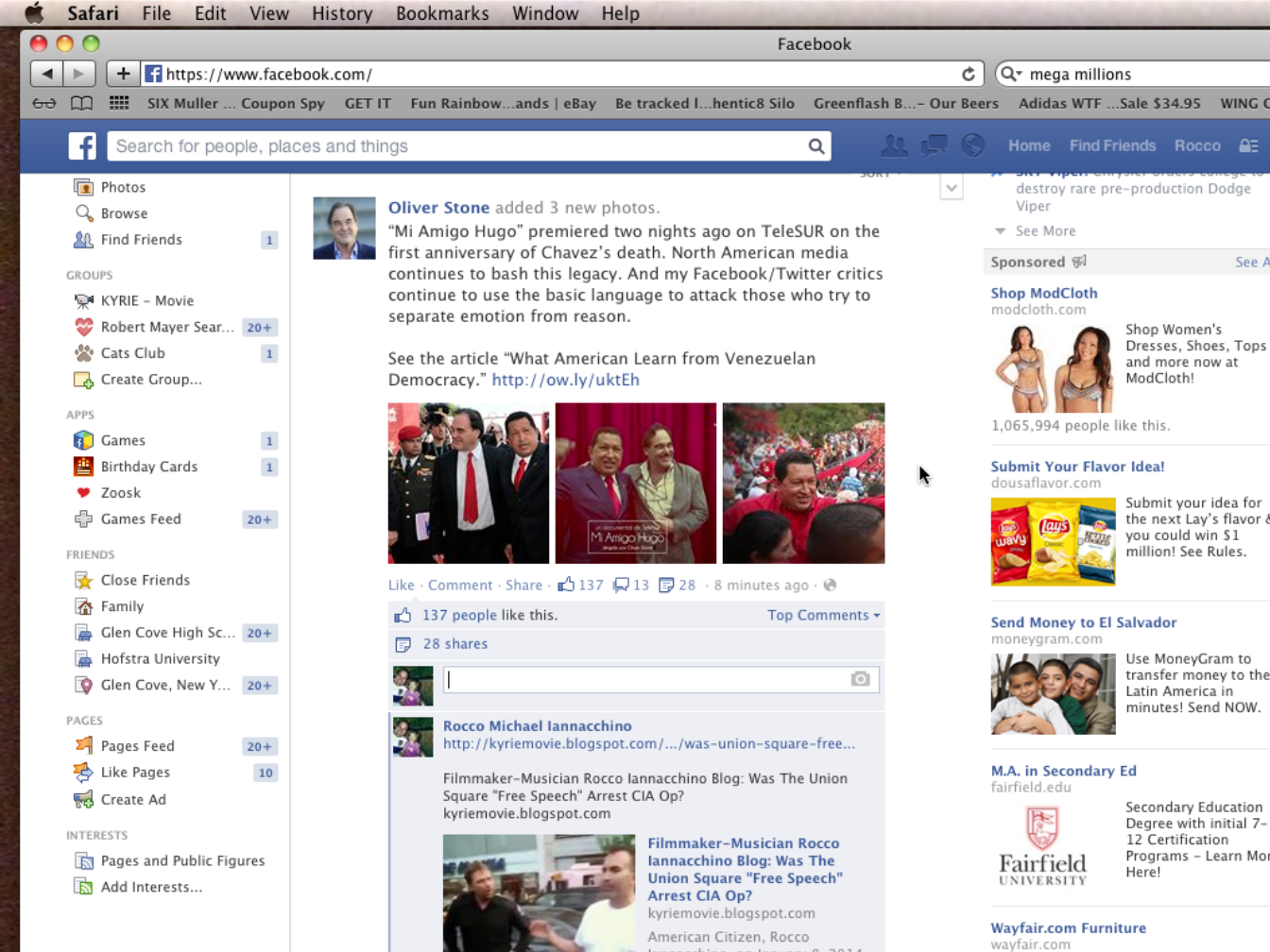The width and height of the screenshot is (1270, 952).
Task: Open the View menu
Action: tap(269, 13)
